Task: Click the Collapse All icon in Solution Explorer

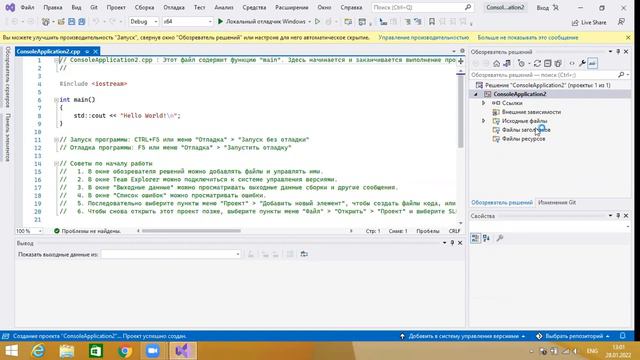Action: point(547,63)
